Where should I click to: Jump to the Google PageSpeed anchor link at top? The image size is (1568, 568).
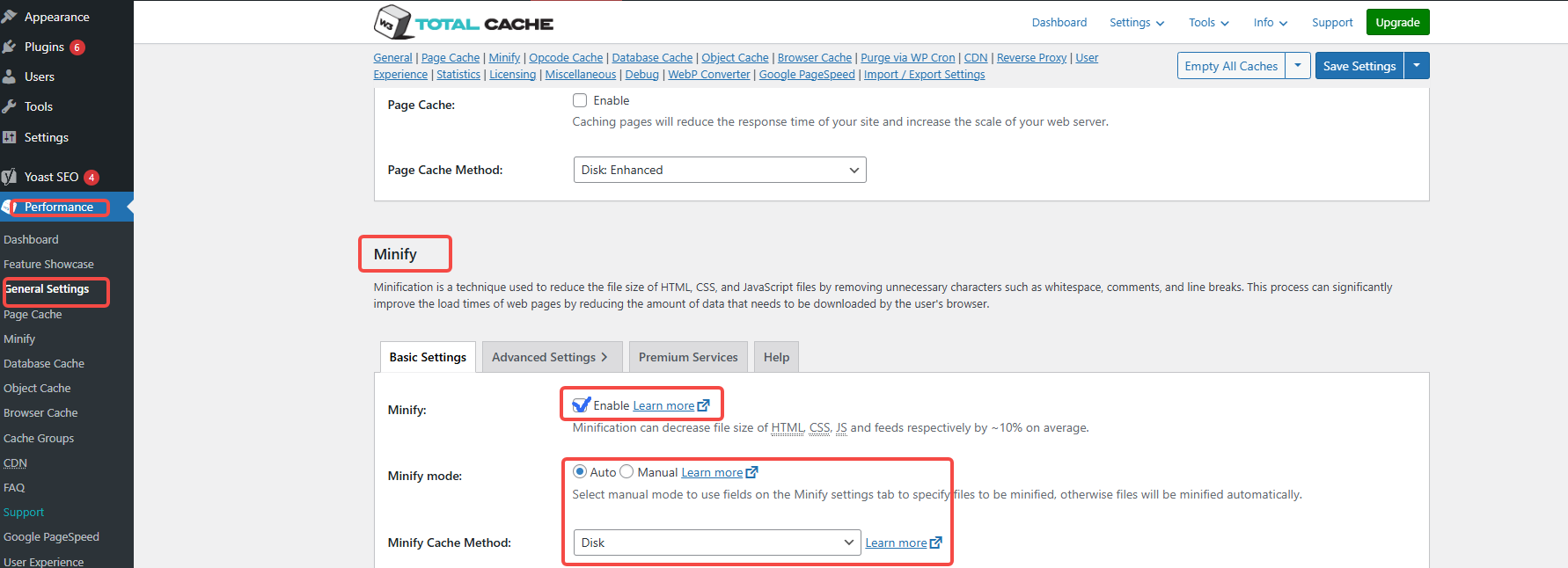807,75
